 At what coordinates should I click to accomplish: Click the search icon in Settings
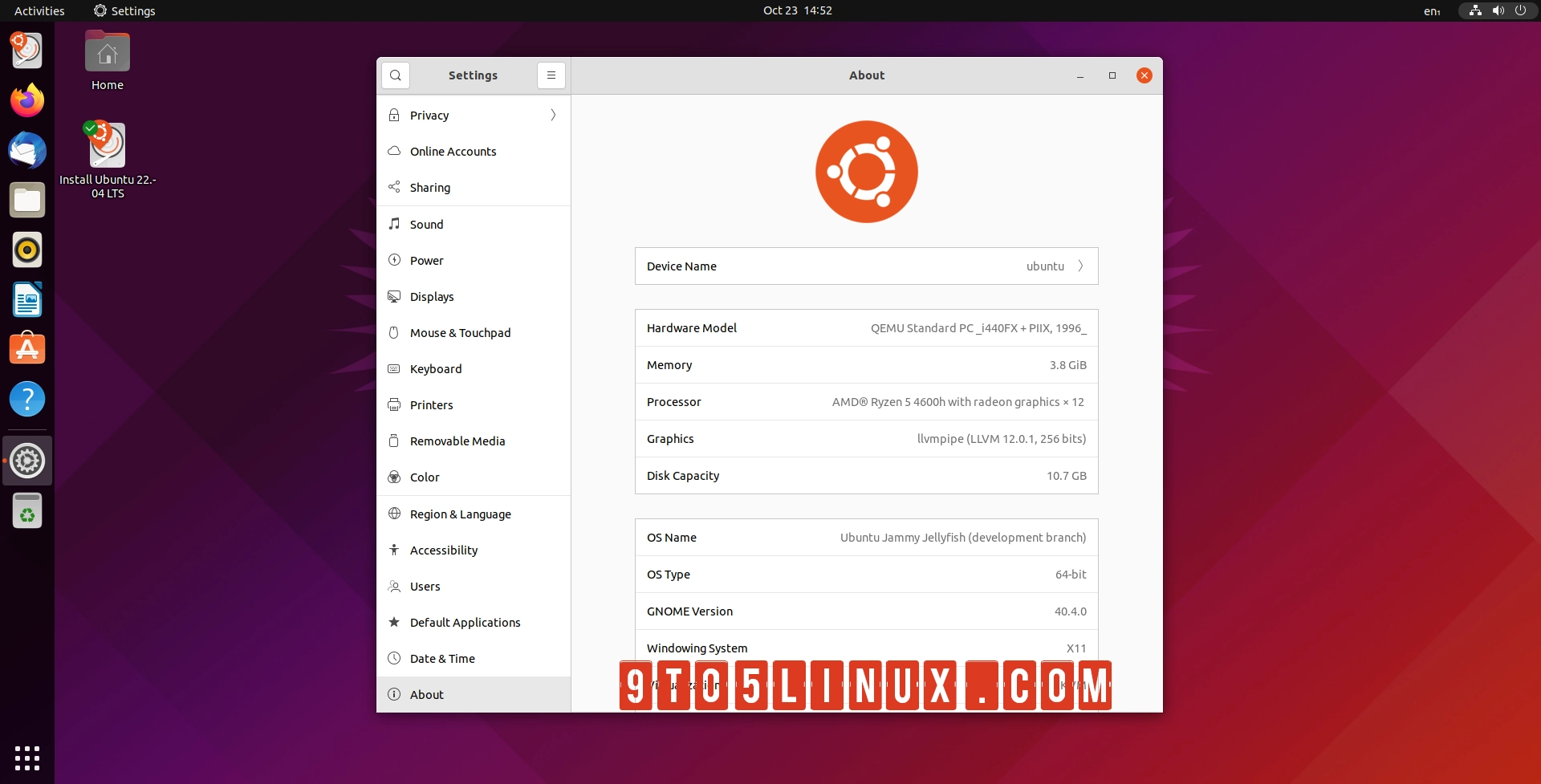coord(396,75)
